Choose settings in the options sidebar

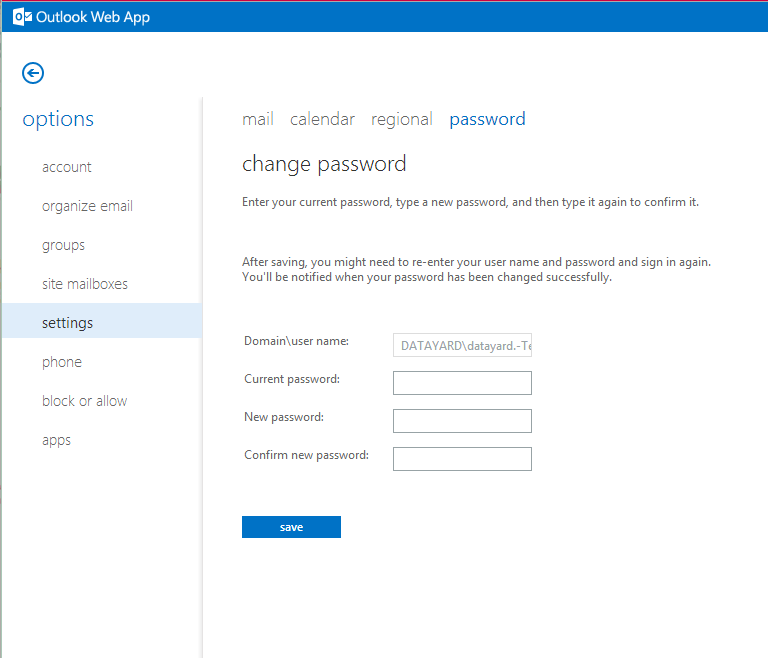[x=102, y=321]
